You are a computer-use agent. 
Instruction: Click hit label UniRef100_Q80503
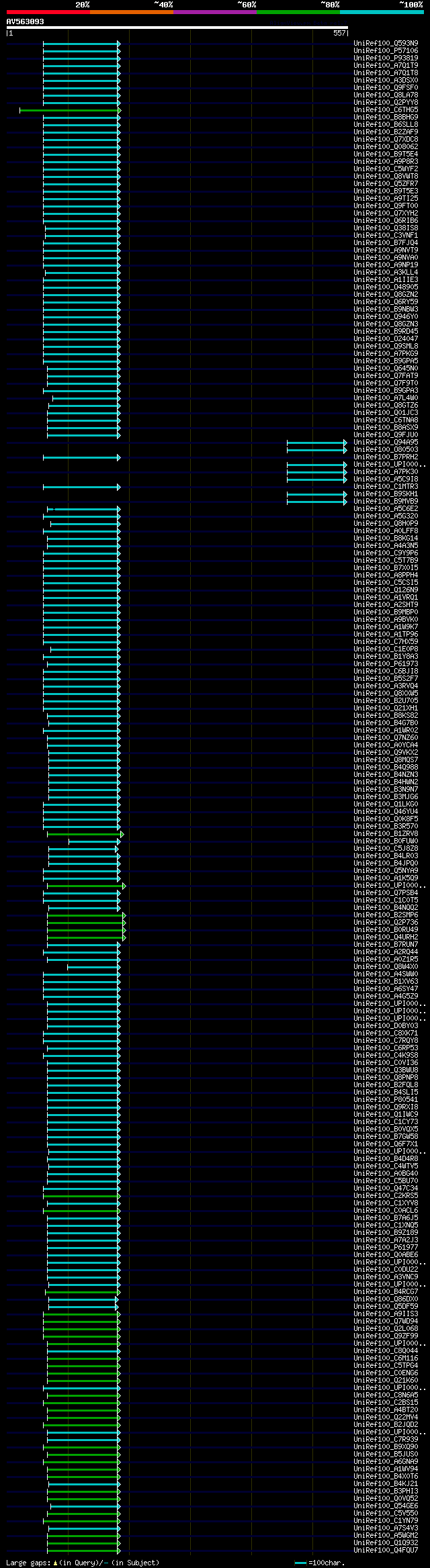coord(386,450)
